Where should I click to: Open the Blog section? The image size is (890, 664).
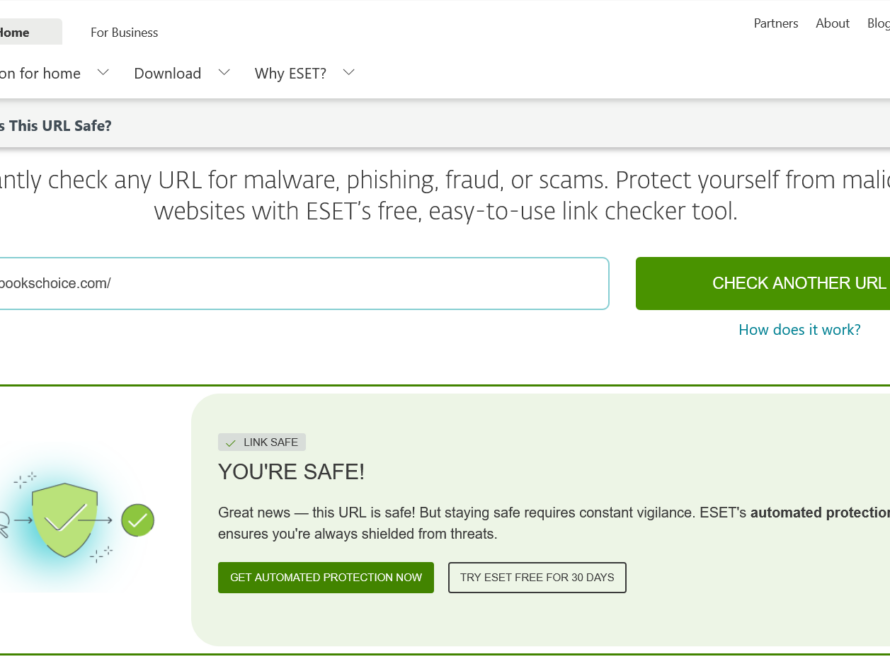(x=876, y=23)
